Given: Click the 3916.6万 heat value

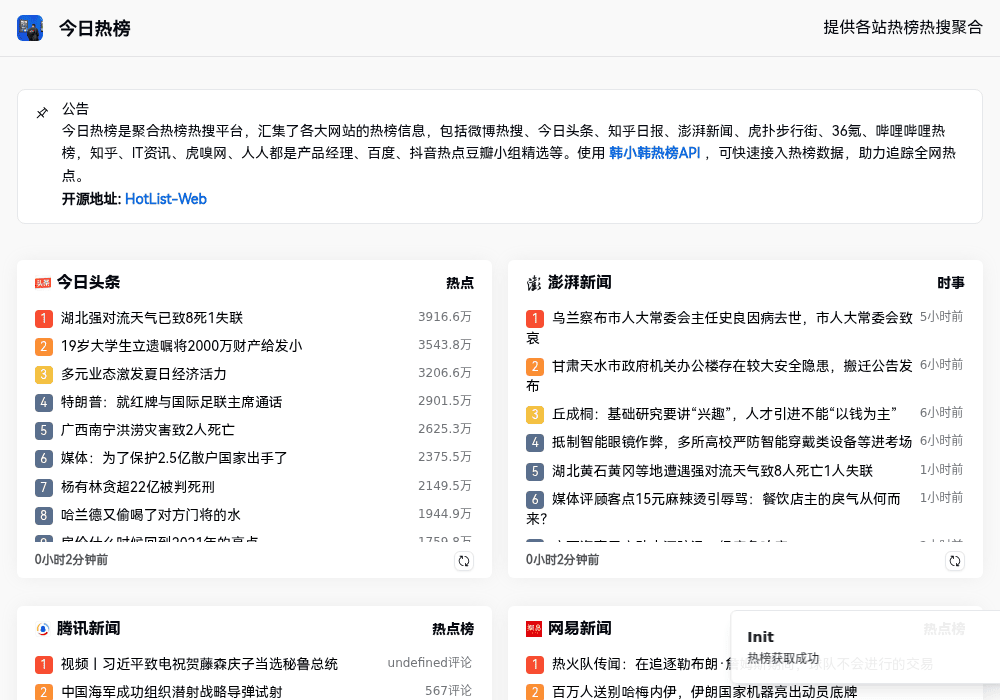Looking at the screenshot, I should pyautogui.click(x=445, y=317).
